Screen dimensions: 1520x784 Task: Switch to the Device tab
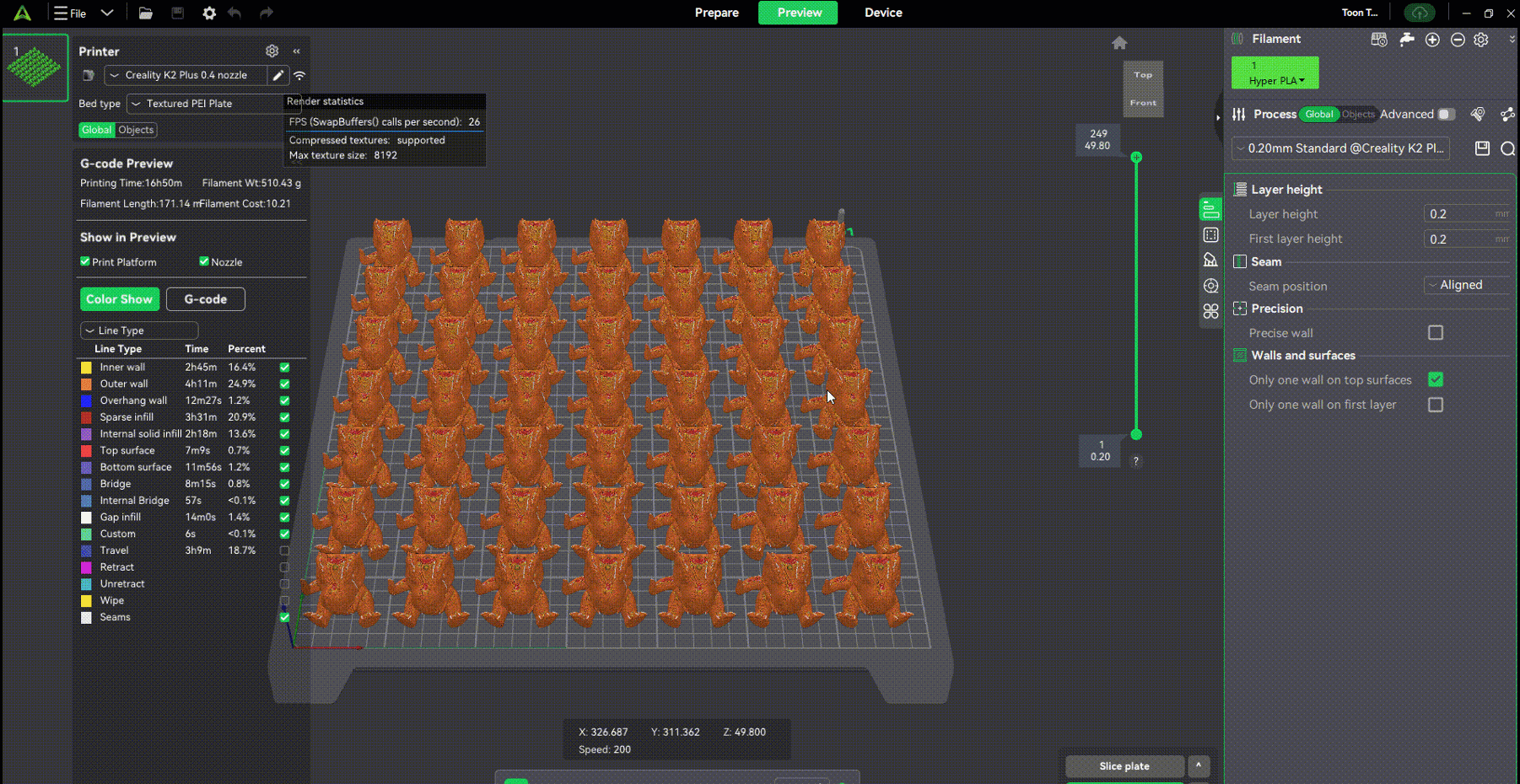pyautogui.click(x=882, y=13)
